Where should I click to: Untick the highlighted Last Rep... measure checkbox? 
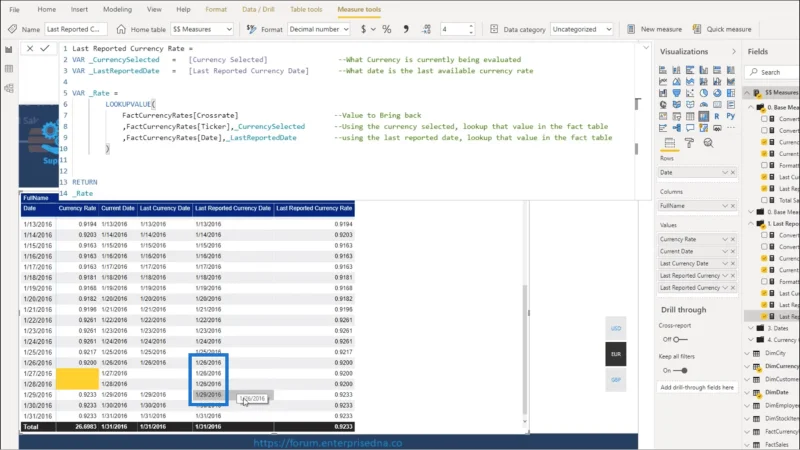coord(764,317)
